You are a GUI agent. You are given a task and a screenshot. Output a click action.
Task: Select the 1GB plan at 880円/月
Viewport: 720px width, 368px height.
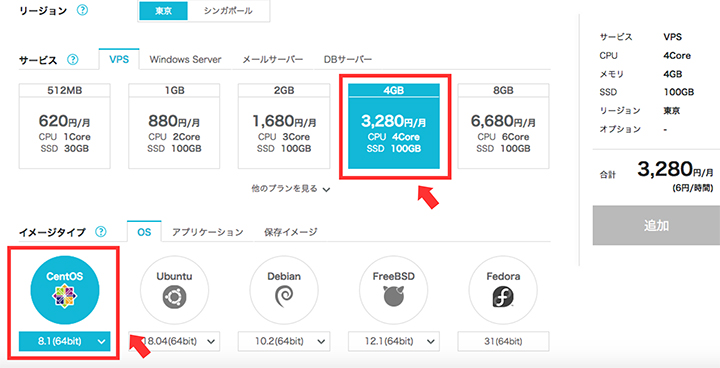[174, 126]
